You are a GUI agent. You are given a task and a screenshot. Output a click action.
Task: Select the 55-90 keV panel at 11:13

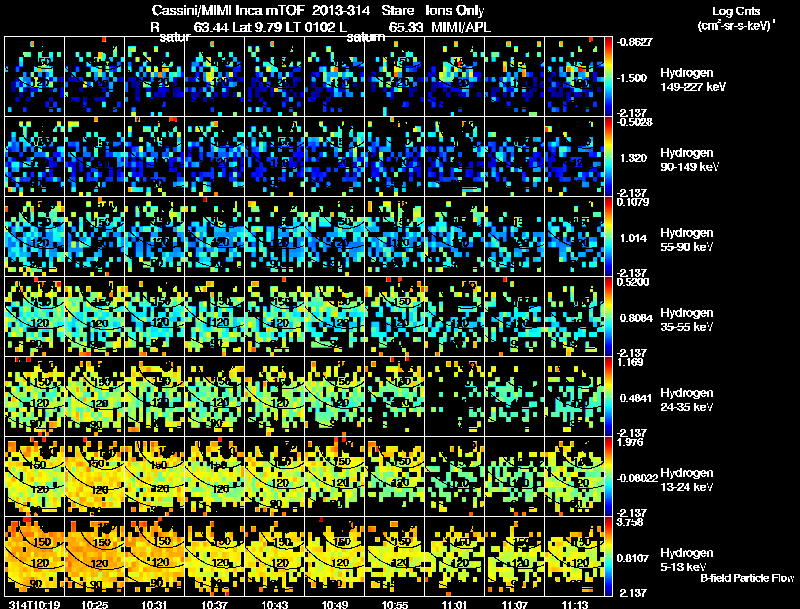point(574,237)
